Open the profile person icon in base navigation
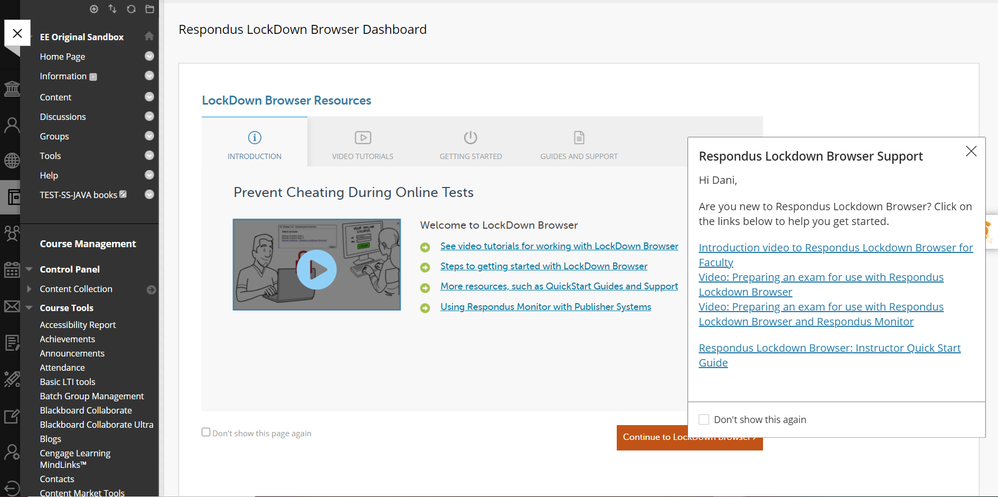The image size is (998, 497). (x=11, y=125)
